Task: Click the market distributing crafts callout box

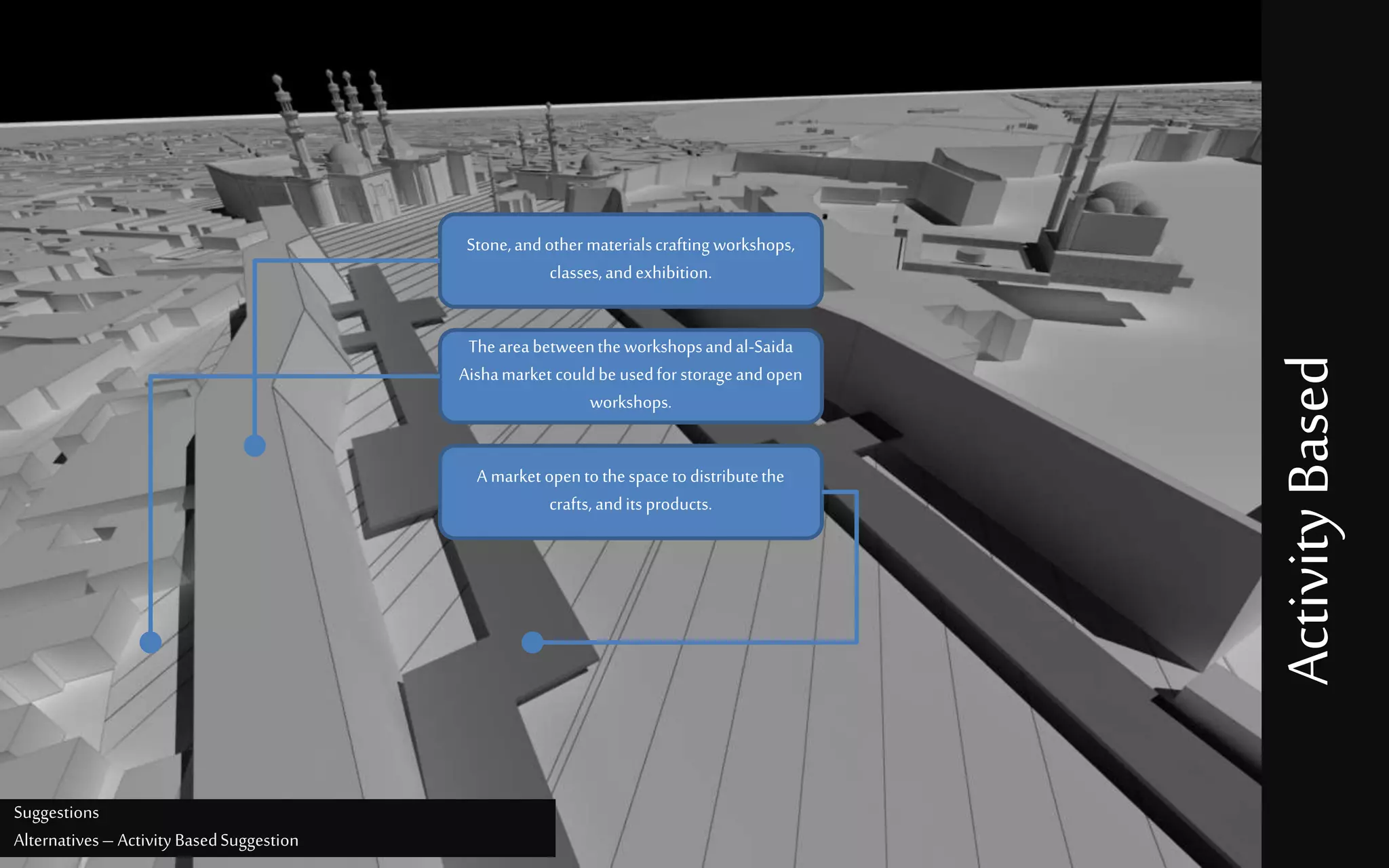Action: click(x=630, y=491)
